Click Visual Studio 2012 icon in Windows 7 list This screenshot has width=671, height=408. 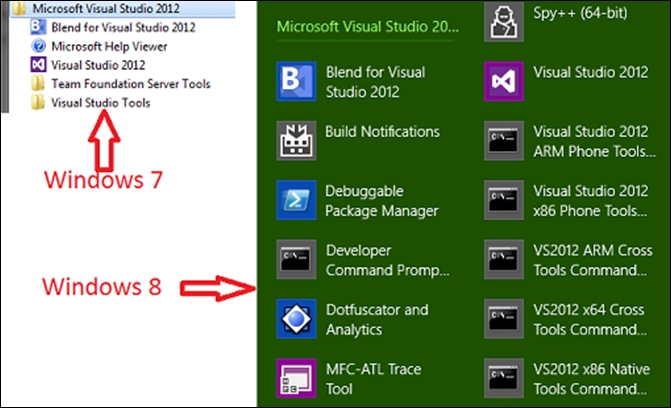38,65
